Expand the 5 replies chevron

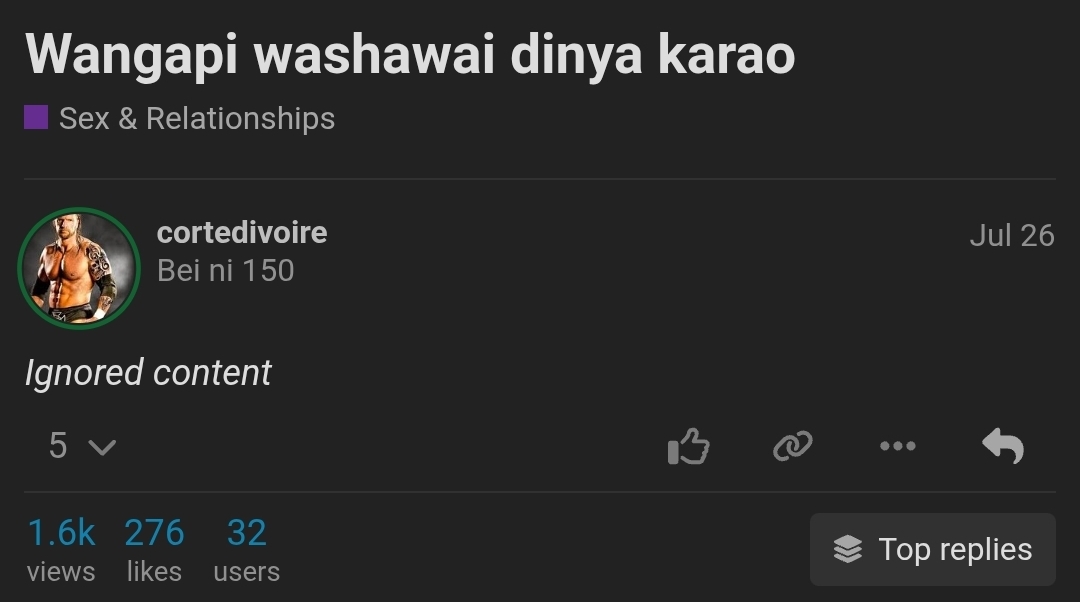[103, 448]
